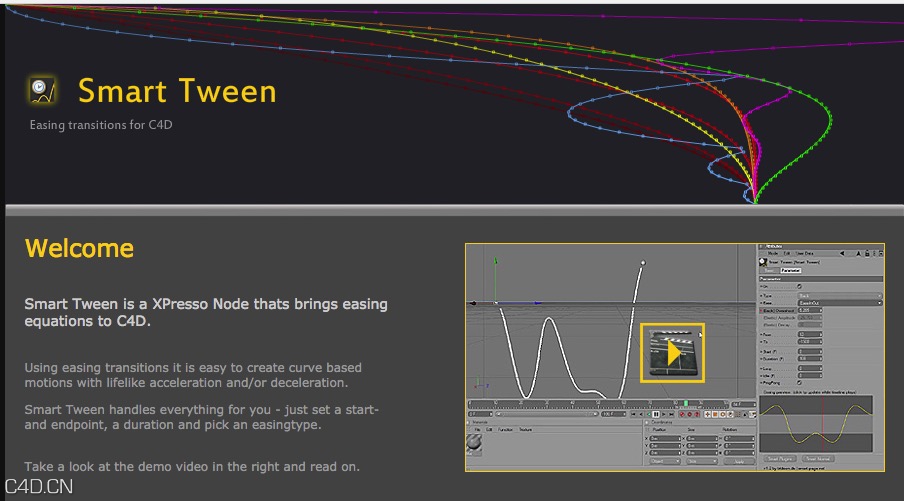Viewport: 904px width, 501px height.
Task: Toggle the On checkbox in Parameter section
Action: click(x=797, y=287)
